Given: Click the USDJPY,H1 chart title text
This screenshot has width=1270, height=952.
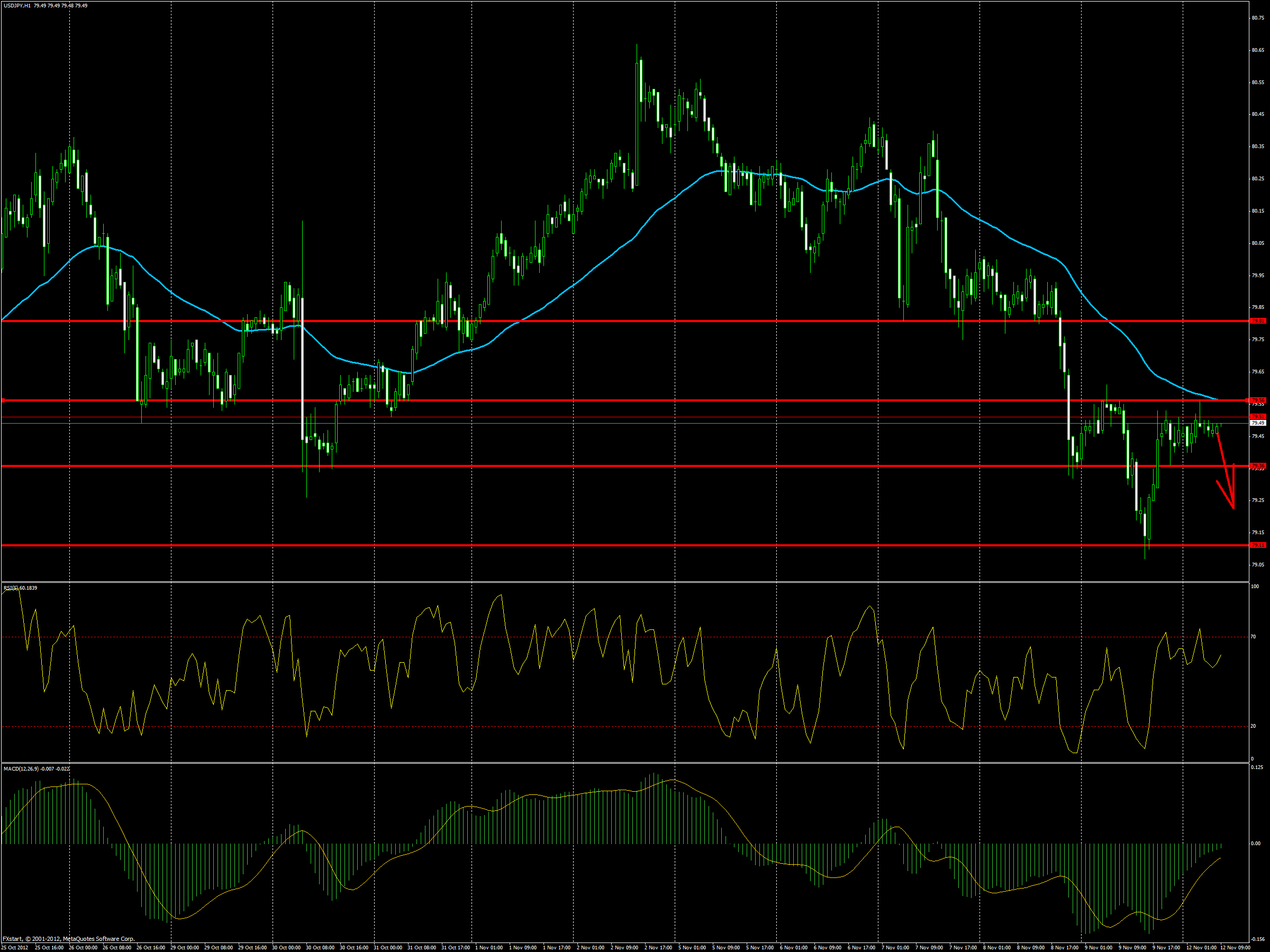Looking at the screenshot, I should [x=17, y=6].
